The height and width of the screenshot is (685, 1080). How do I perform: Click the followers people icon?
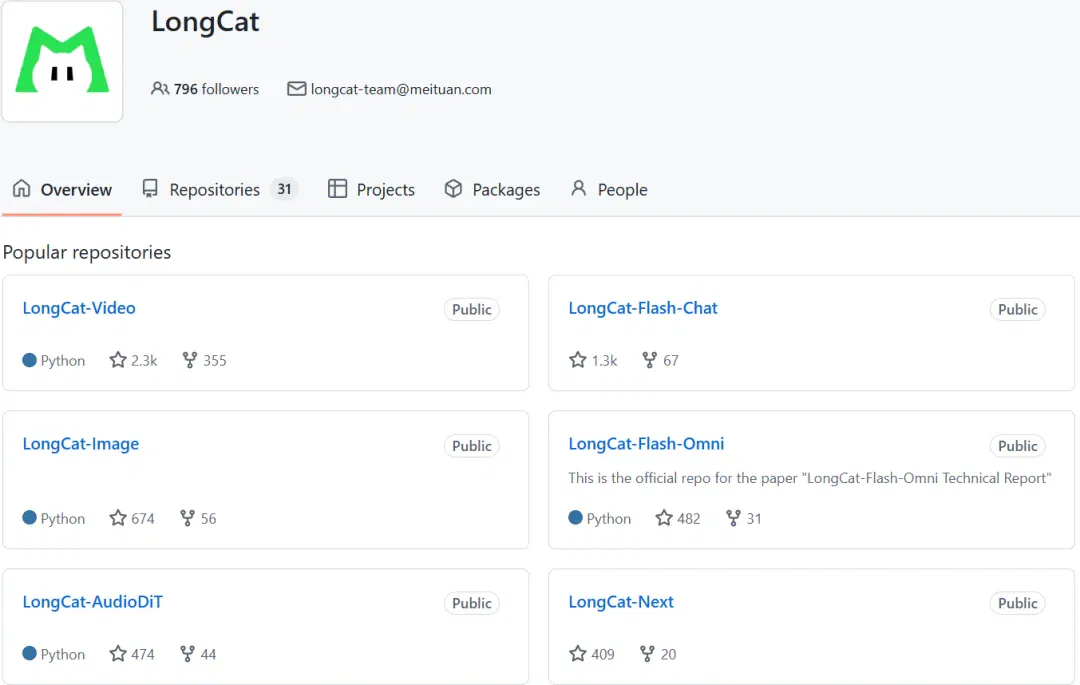pos(160,89)
